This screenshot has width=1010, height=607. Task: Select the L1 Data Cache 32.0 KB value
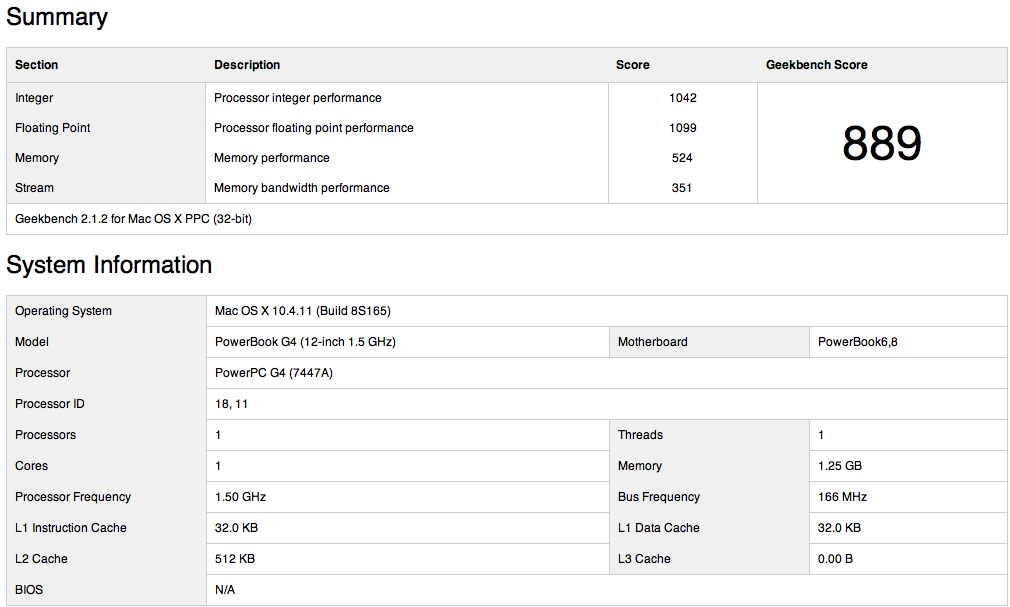[x=839, y=528]
